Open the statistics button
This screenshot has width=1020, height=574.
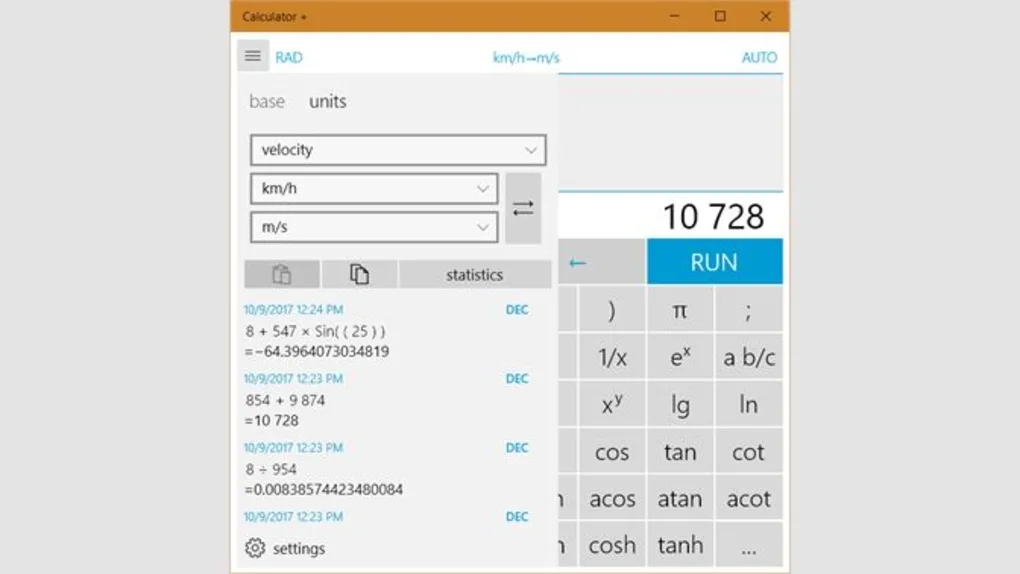475,275
